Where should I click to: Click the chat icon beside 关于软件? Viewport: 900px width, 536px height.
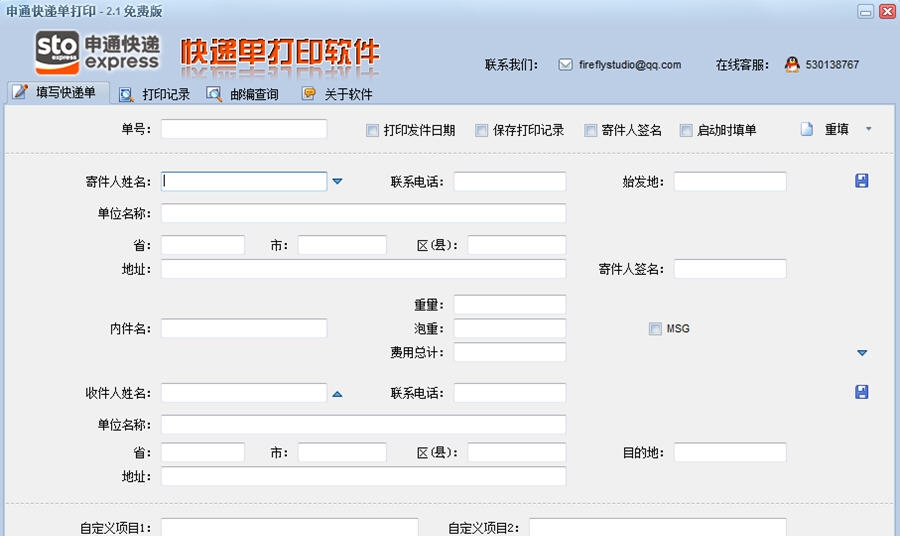pos(309,93)
